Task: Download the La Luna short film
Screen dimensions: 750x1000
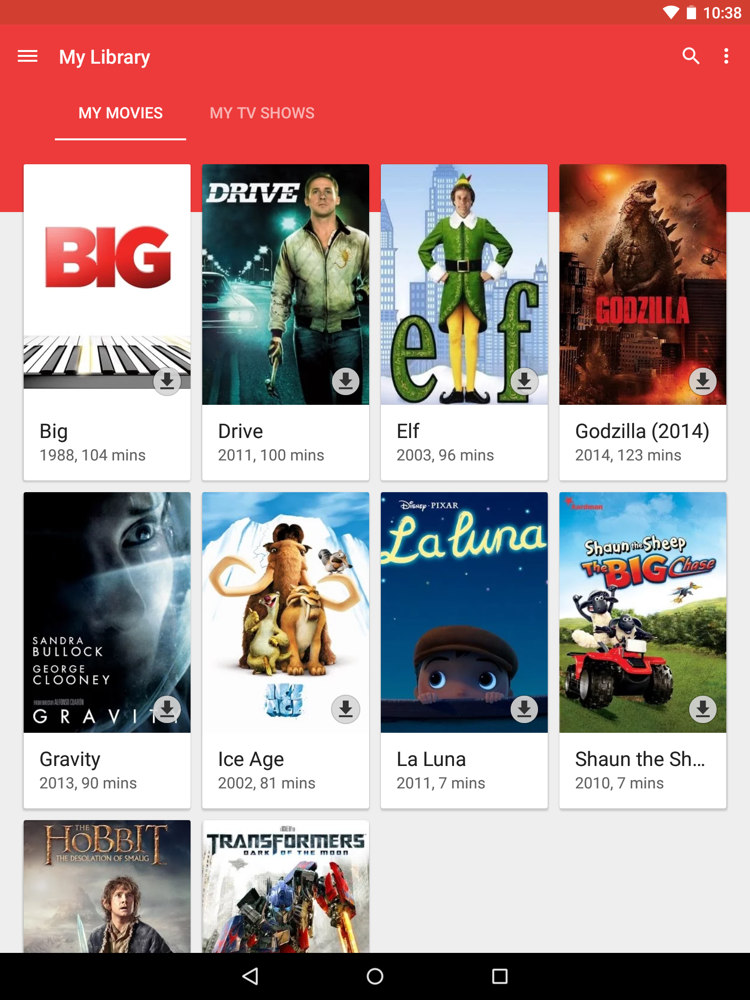Action: (x=524, y=709)
